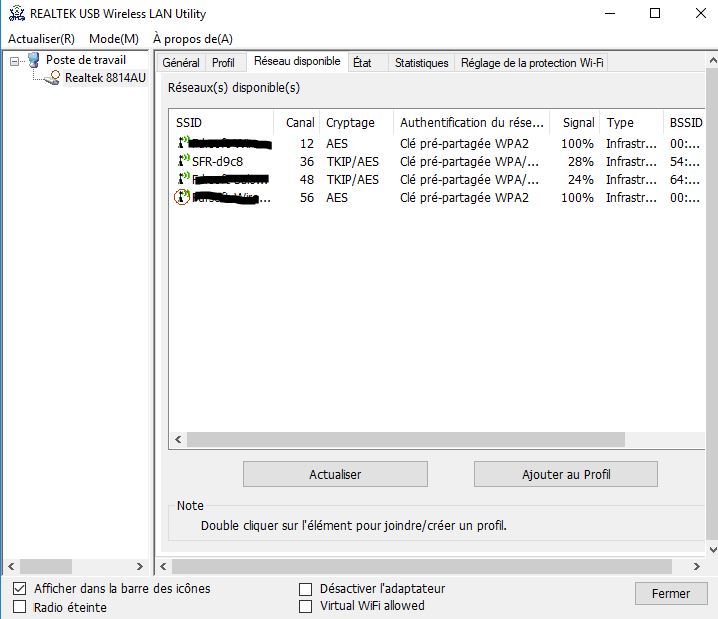
Task: Click the Realtek 8814AU adapter icon
Action: pos(52,78)
